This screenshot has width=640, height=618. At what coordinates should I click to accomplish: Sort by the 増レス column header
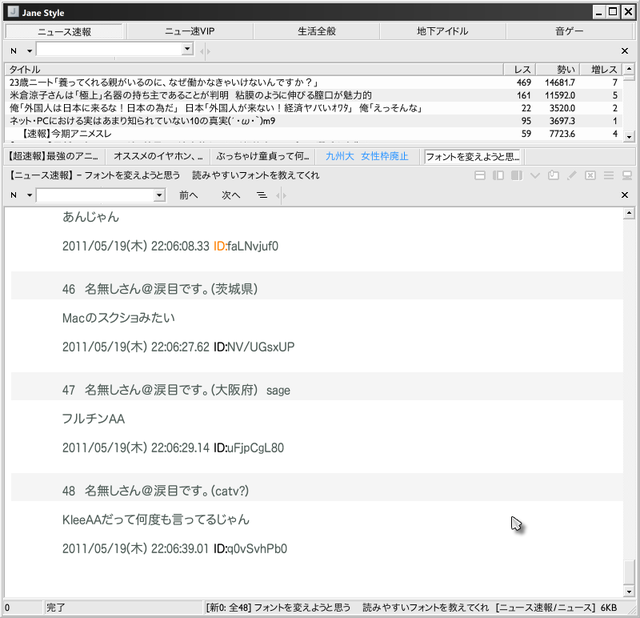[x=602, y=69]
